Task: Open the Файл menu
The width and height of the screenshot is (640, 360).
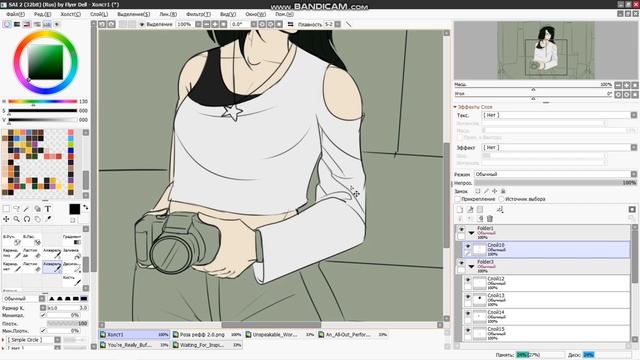Action: click(15, 14)
